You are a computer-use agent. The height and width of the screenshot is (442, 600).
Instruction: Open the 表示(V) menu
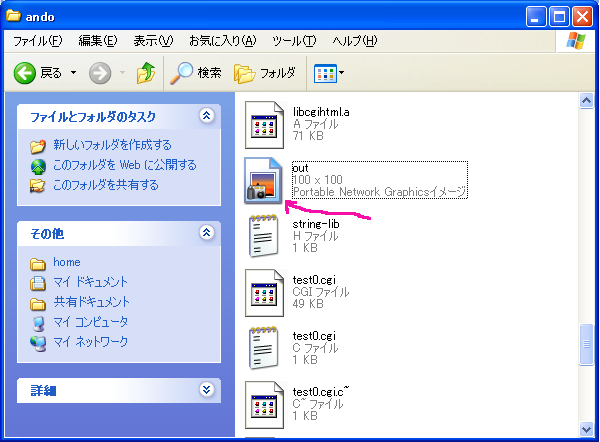153,41
